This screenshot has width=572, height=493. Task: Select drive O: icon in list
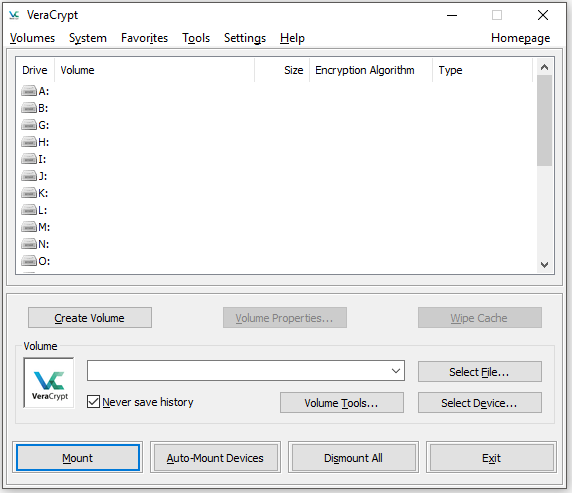tap(29, 261)
